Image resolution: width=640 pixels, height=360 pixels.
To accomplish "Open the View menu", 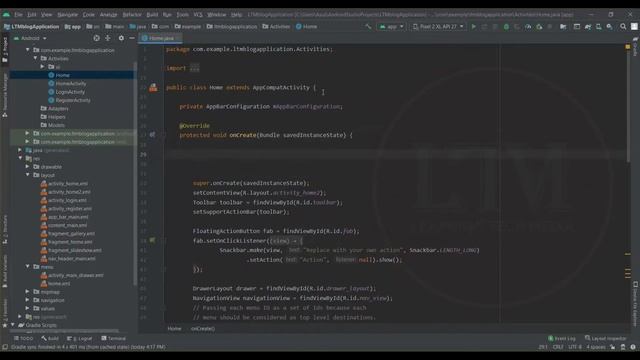I will (x=47, y=14).
